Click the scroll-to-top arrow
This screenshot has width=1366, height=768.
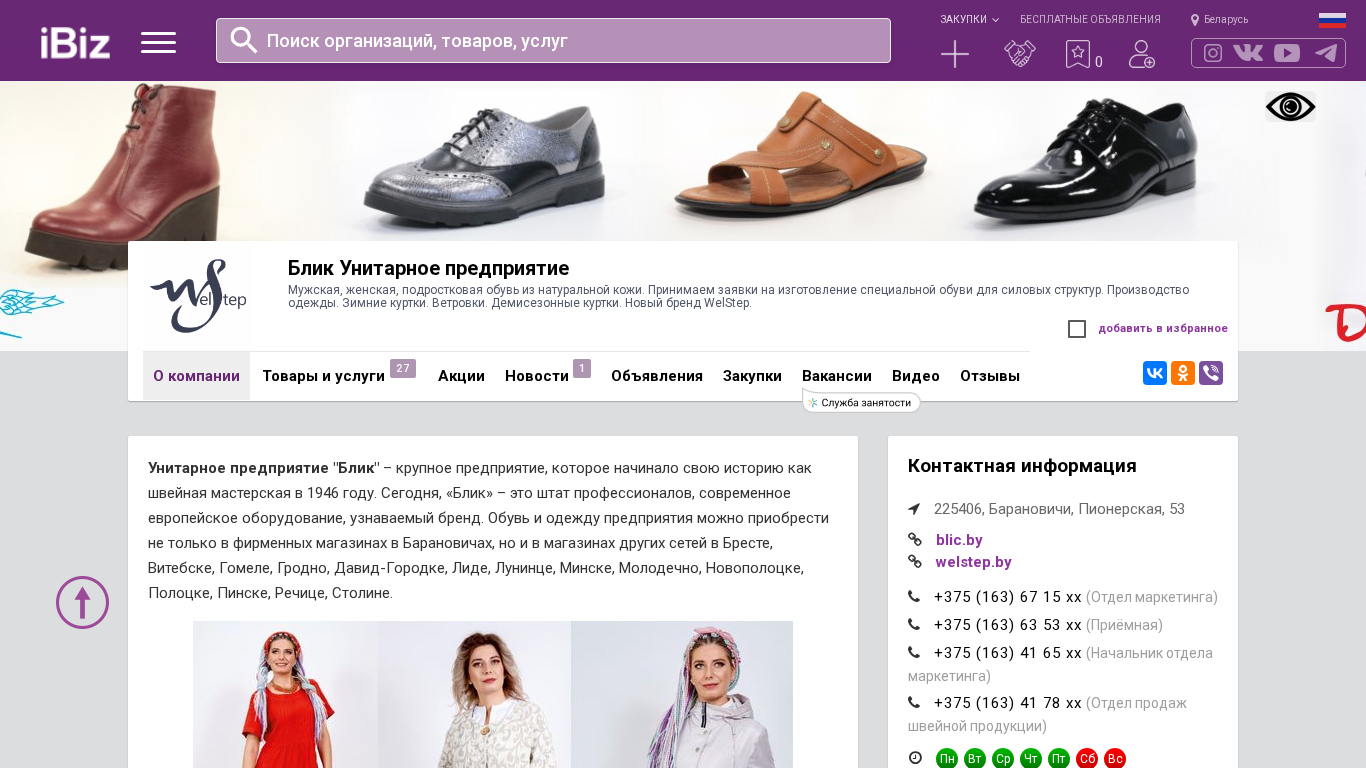[x=82, y=602]
